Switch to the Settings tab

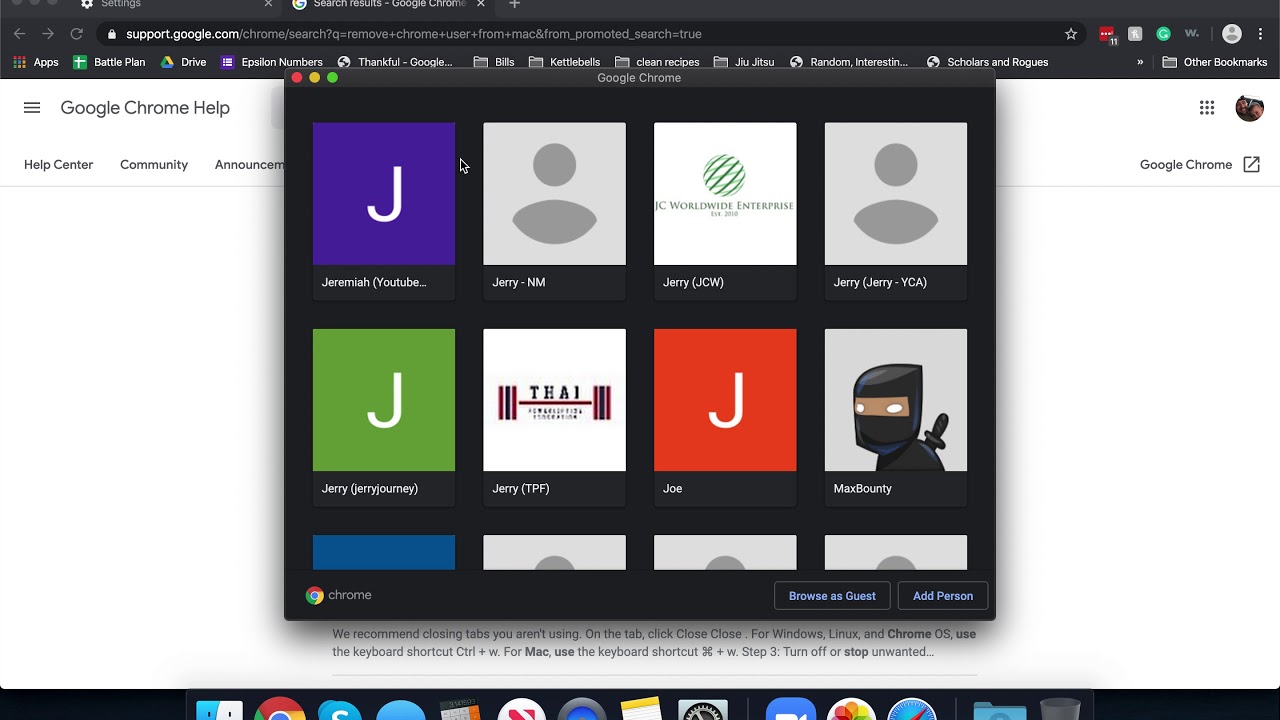point(175,4)
